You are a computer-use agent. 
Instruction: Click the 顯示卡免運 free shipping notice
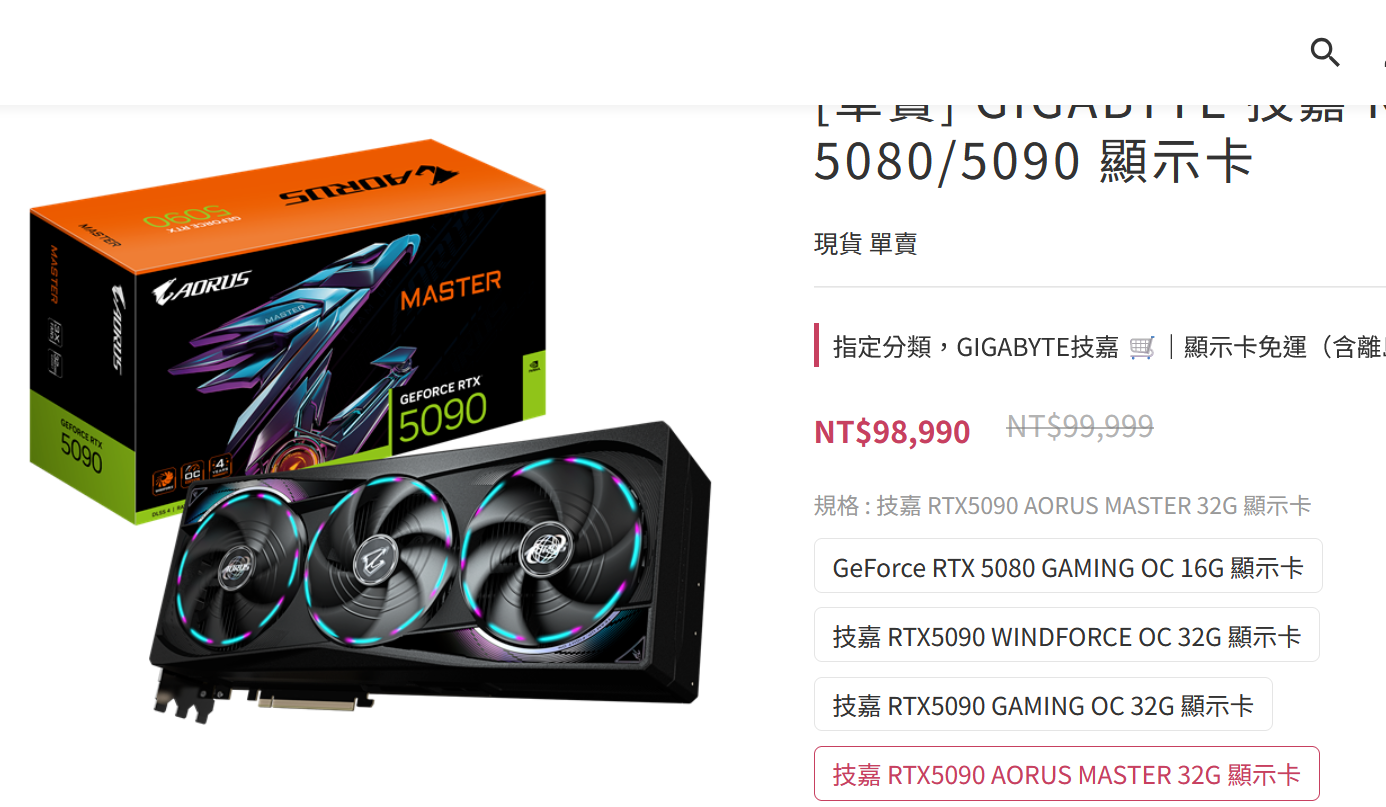click(x=1245, y=347)
